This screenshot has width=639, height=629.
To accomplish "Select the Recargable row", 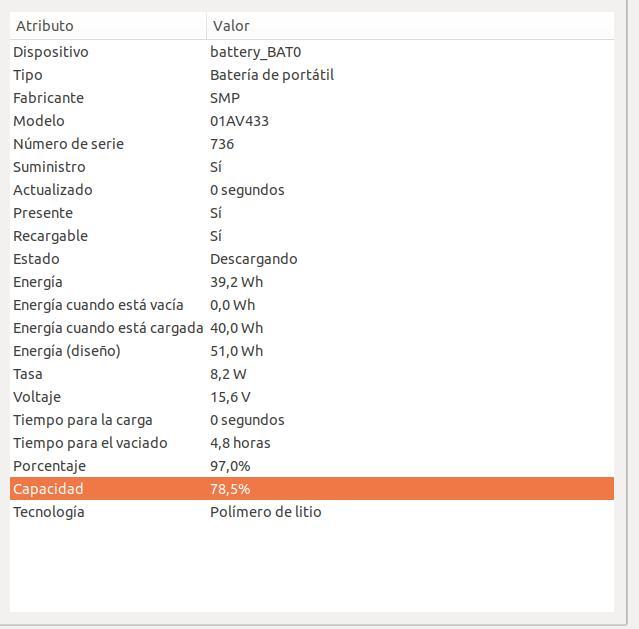I will coord(312,236).
